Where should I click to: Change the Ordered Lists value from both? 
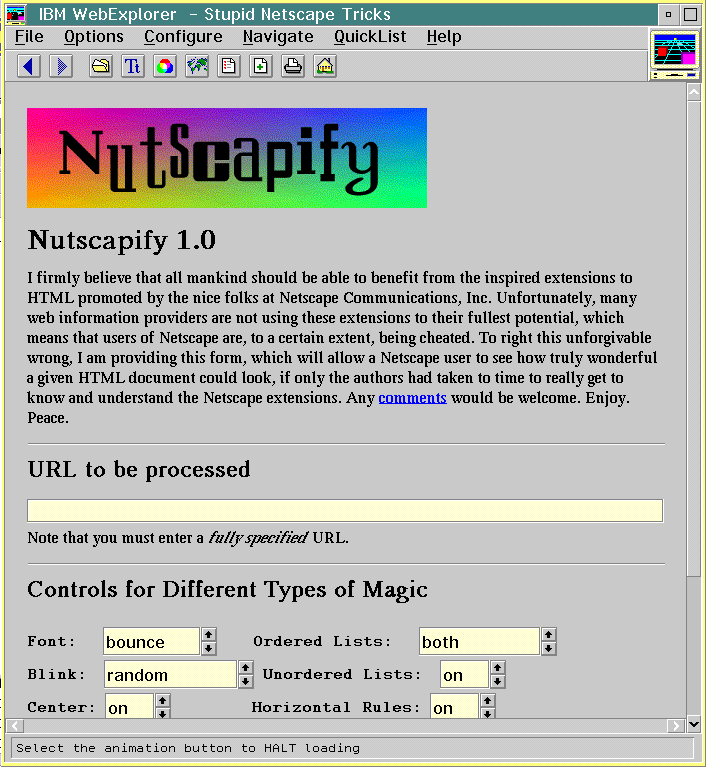pyautogui.click(x=548, y=641)
